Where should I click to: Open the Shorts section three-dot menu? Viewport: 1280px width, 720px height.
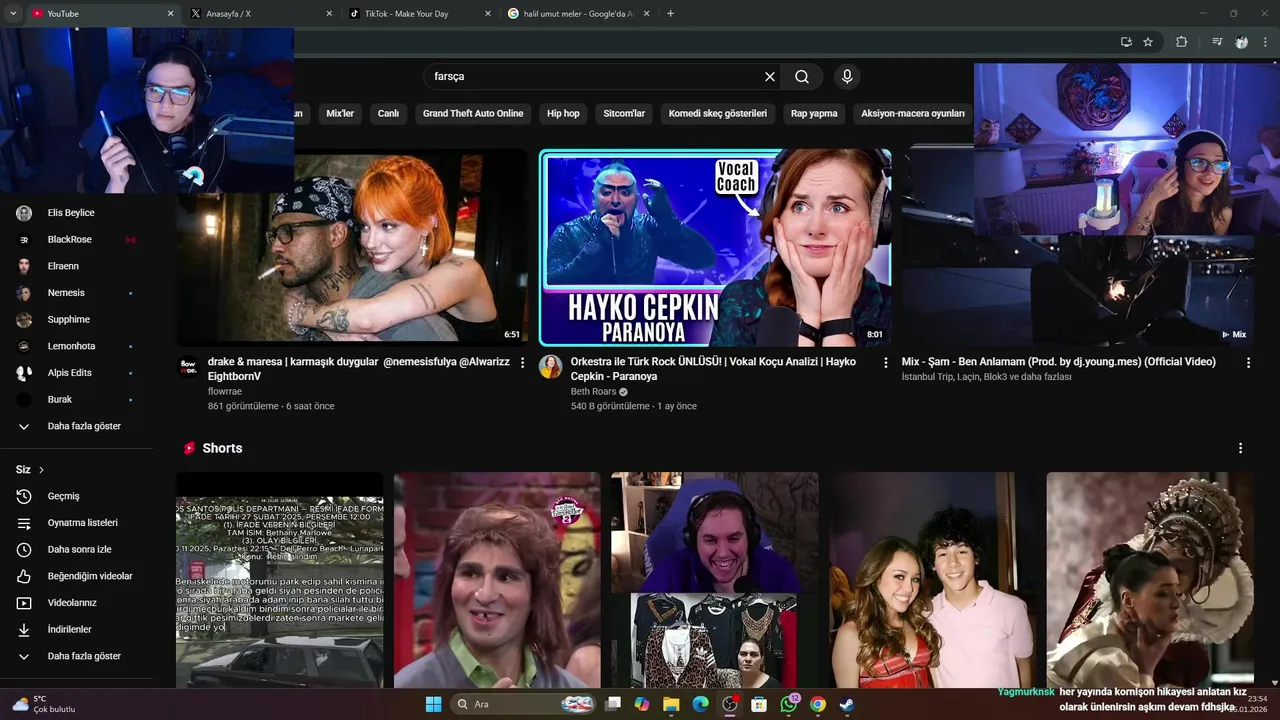tap(1240, 449)
